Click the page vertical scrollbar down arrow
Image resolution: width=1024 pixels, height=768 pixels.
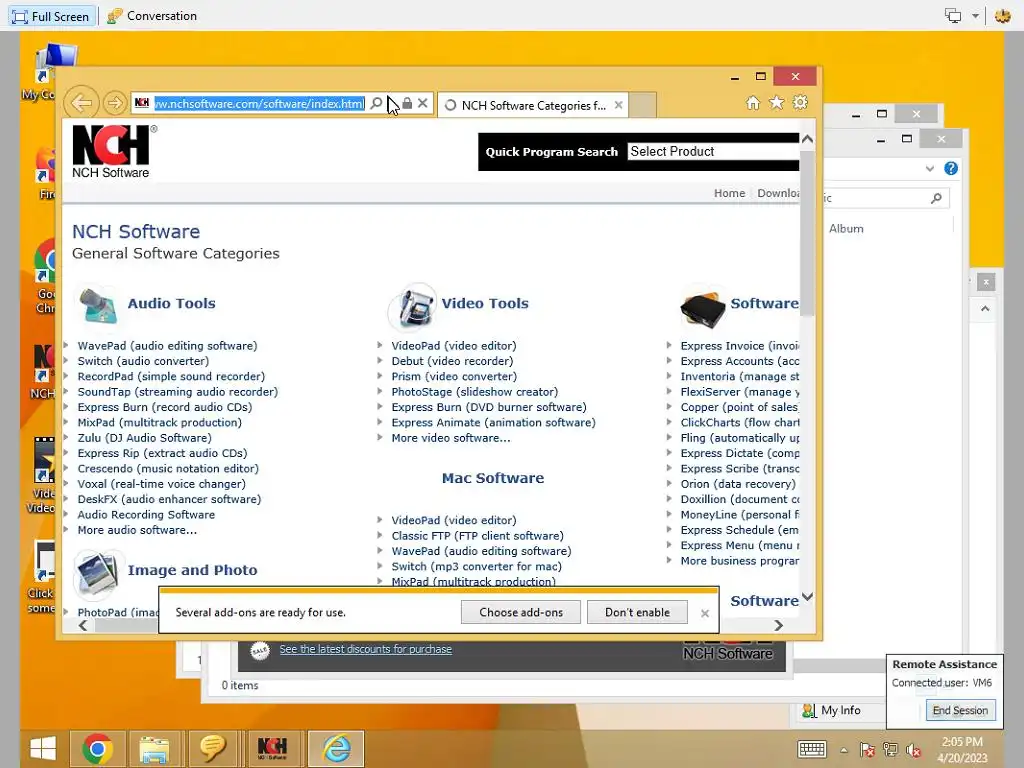point(807,596)
